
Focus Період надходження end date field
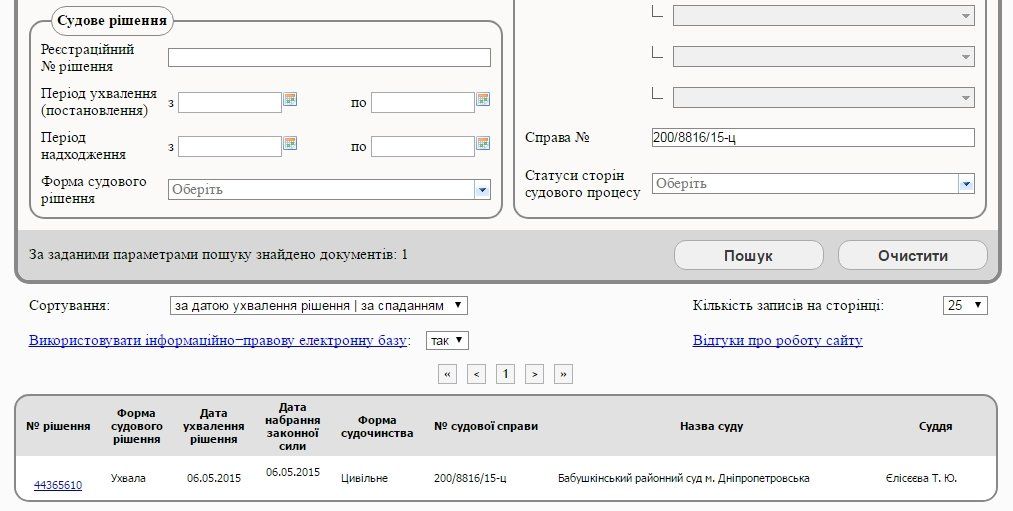[x=423, y=146]
